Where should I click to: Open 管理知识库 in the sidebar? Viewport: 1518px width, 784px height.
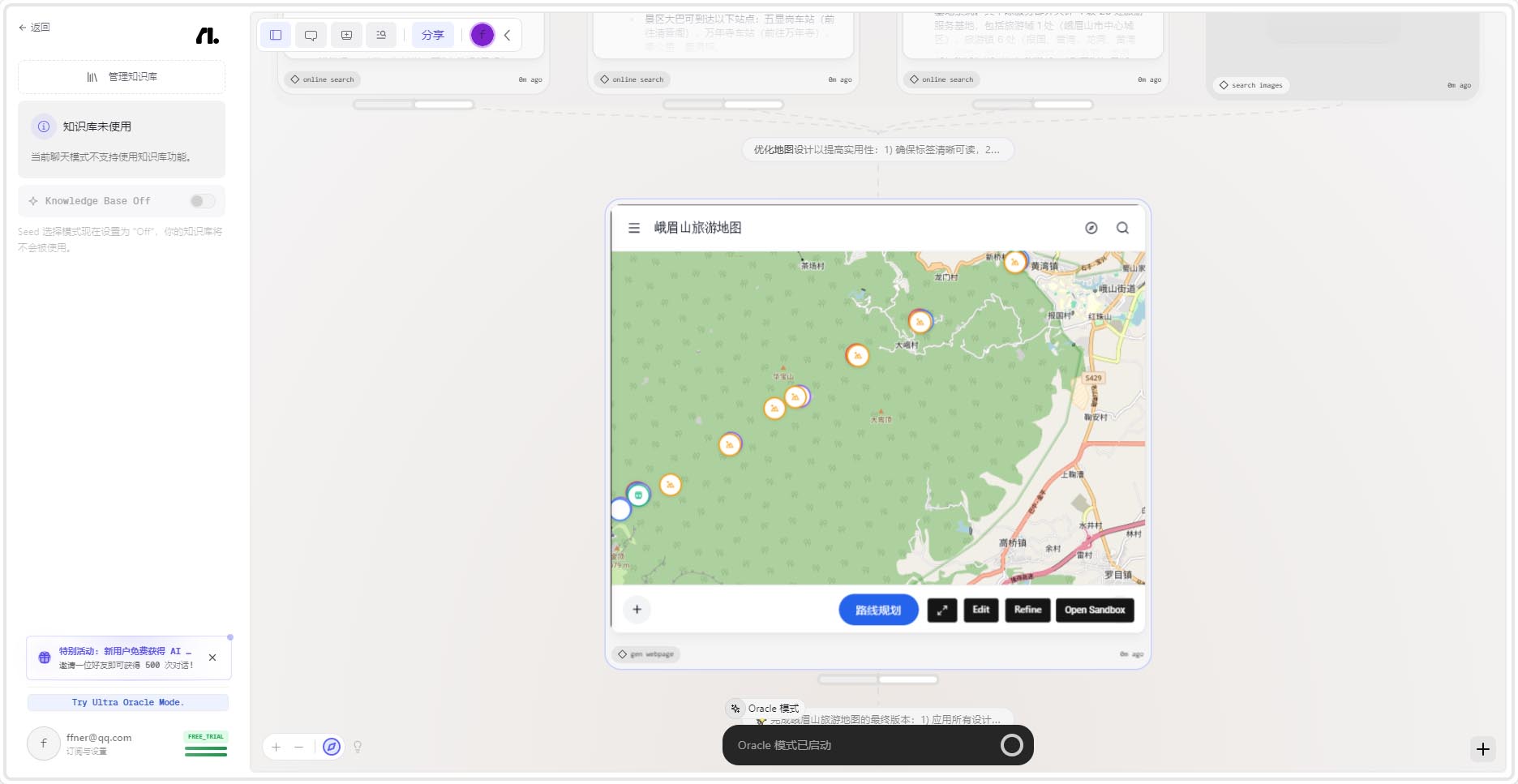122,77
